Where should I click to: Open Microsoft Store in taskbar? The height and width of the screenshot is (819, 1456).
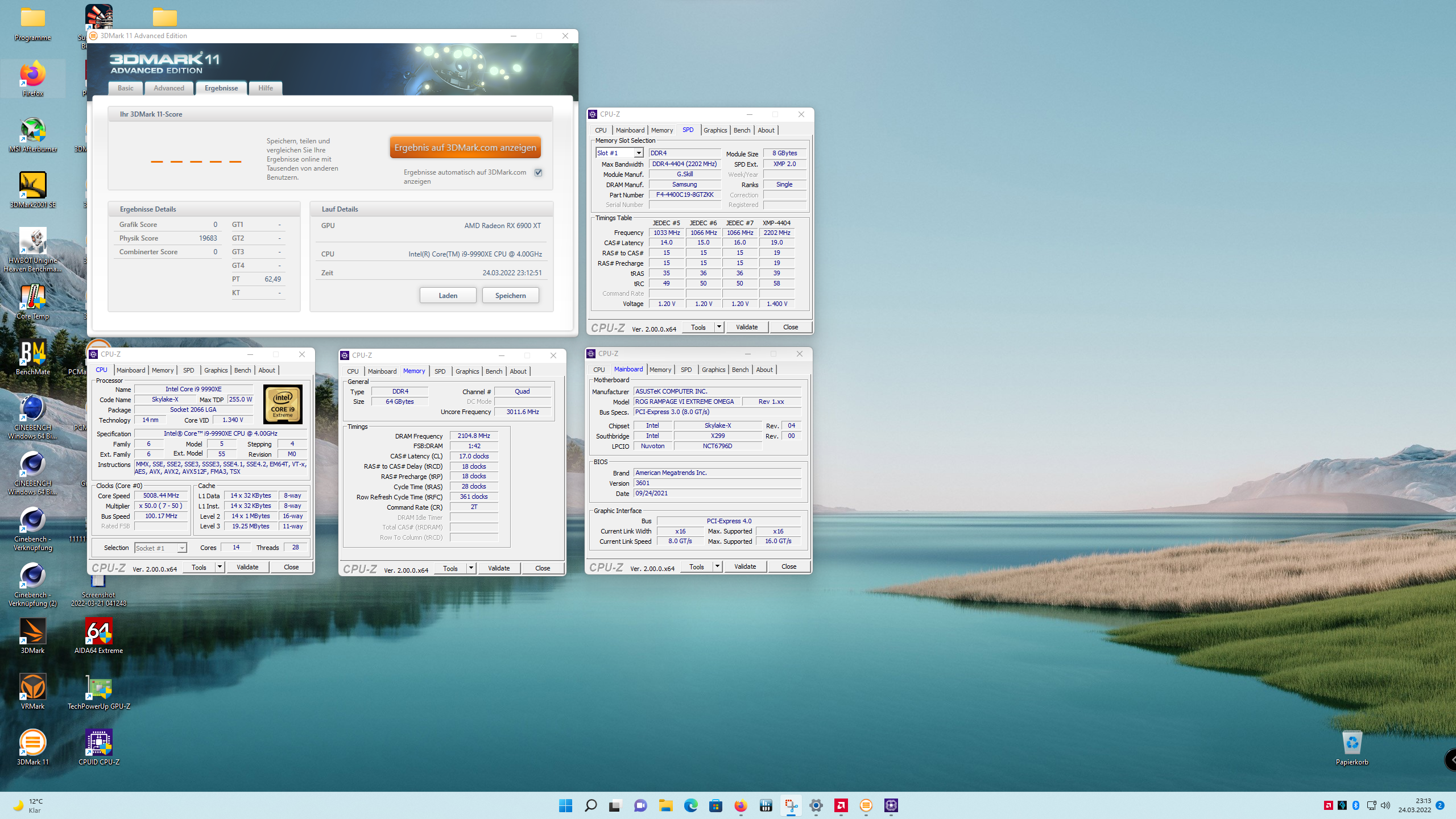(715, 805)
